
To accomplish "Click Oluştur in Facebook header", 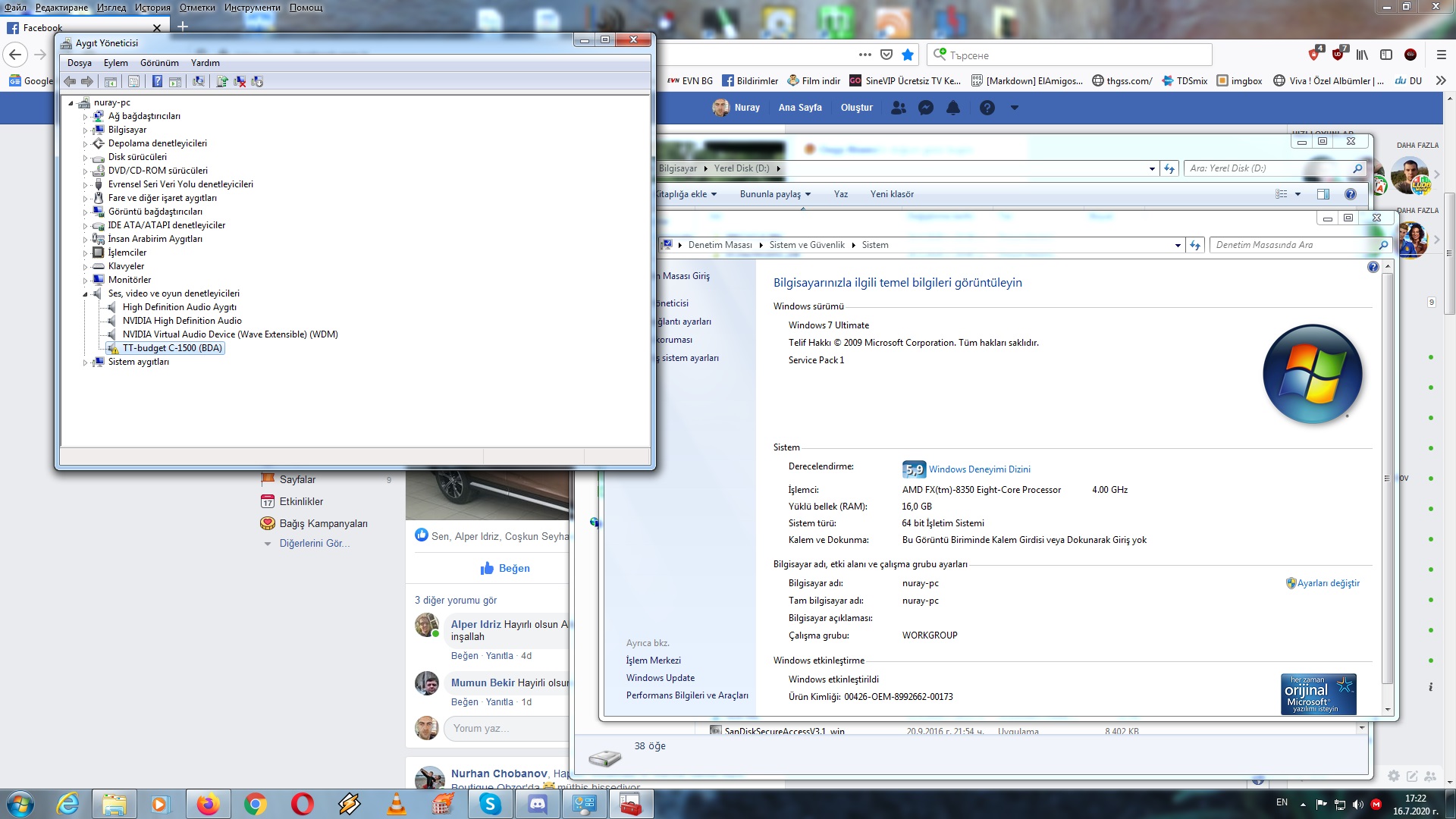I will (857, 108).
